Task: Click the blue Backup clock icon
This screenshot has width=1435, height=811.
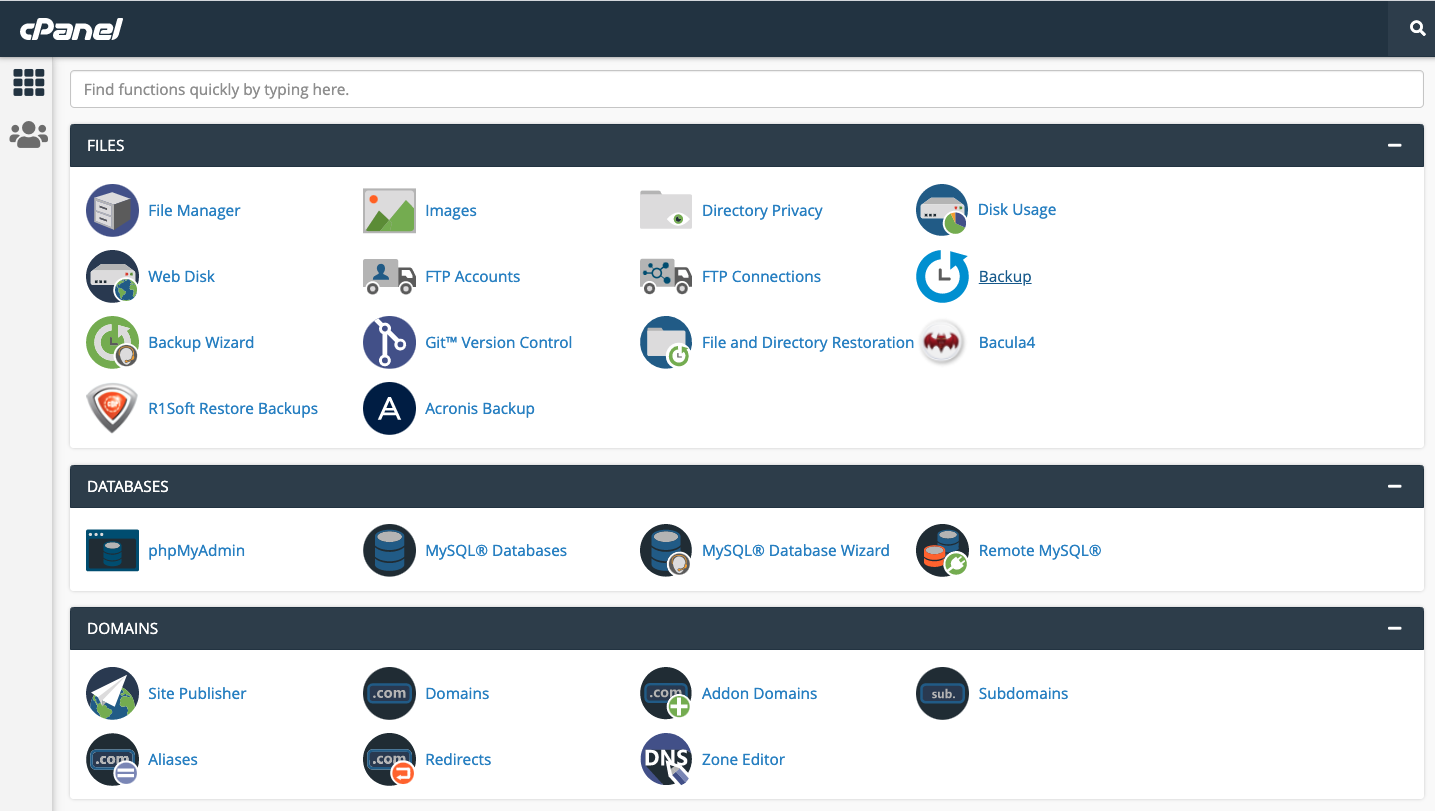Action: pyautogui.click(x=942, y=276)
